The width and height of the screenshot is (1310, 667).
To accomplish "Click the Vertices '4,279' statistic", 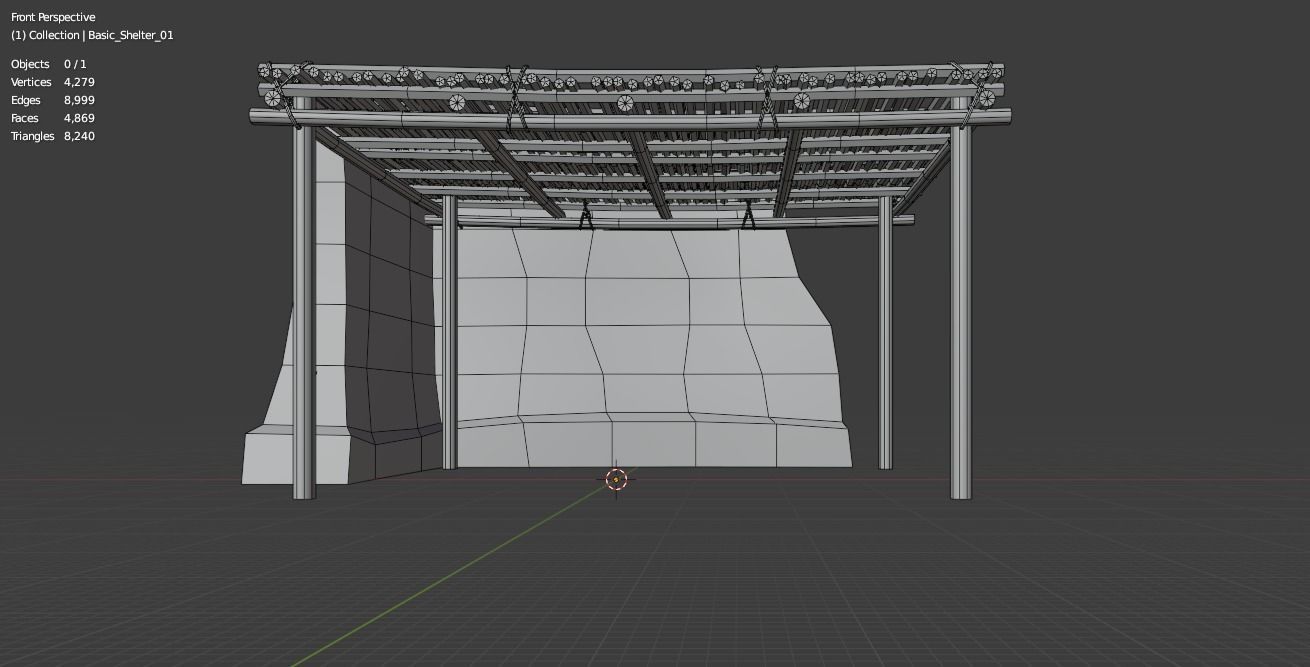I will pyautogui.click(x=79, y=82).
